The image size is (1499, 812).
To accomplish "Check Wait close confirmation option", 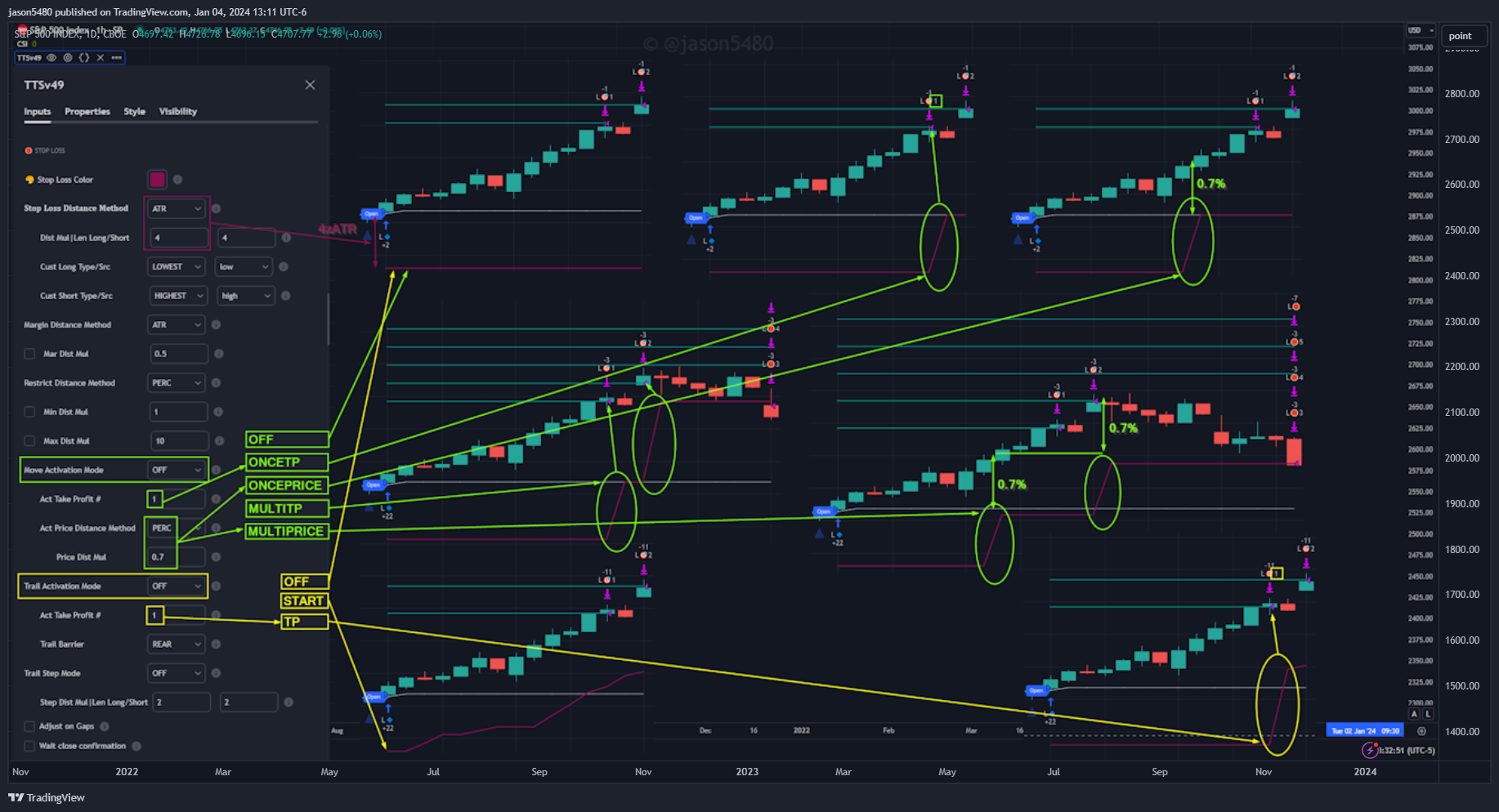I will pos(29,746).
